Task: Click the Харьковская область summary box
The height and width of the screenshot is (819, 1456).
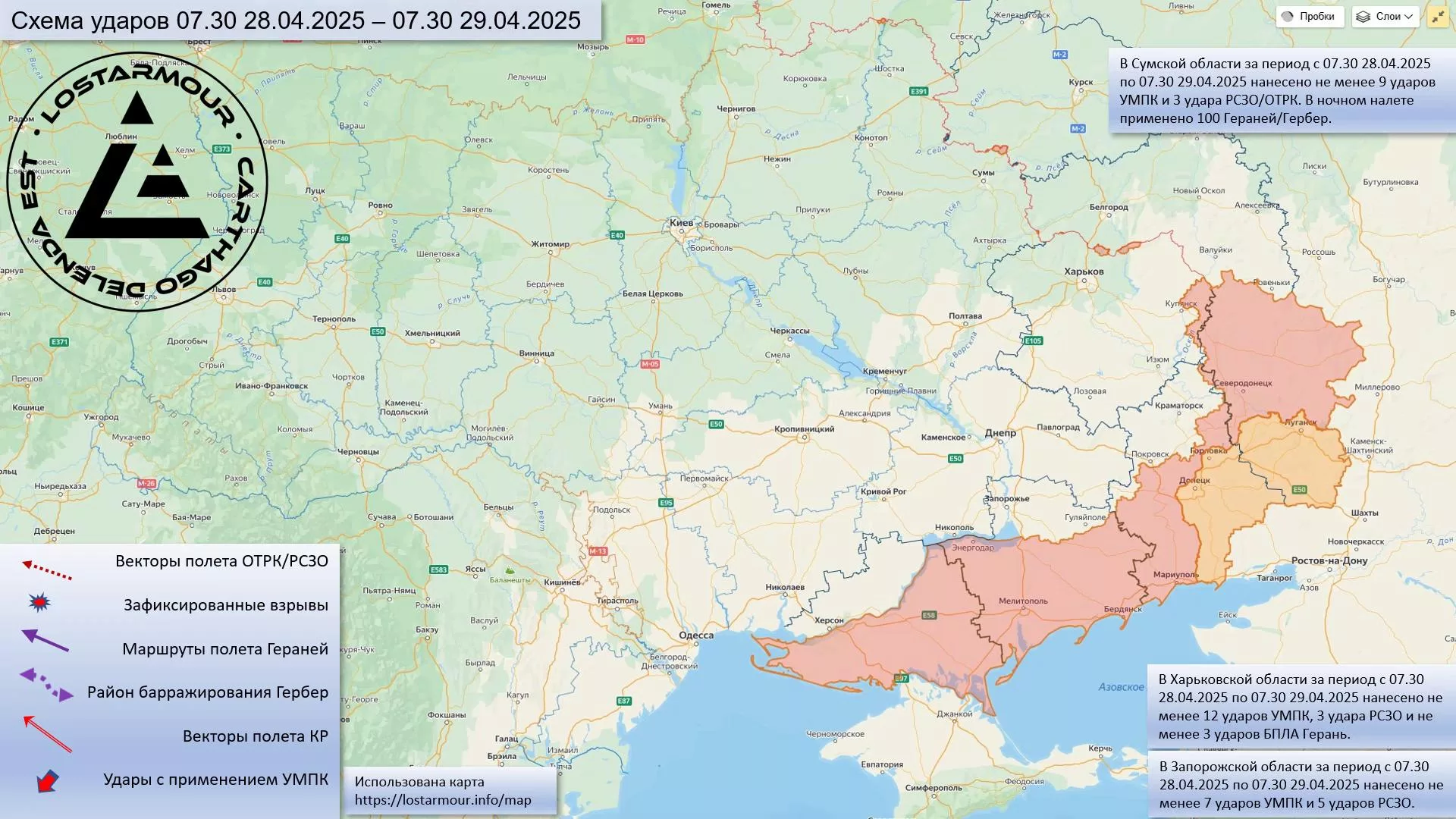Action: tap(1300, 706)
